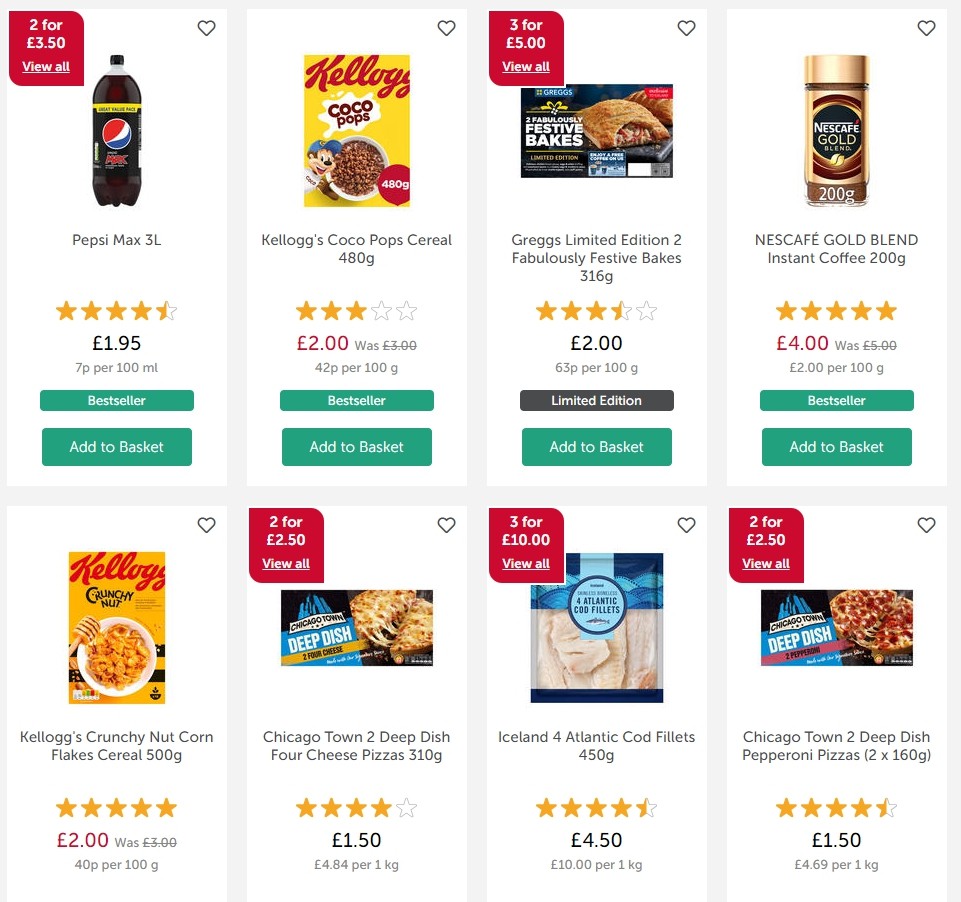View all 3 for £10.00 offers
The height and width of the screenshot is (902, 961).
(526, 564)
